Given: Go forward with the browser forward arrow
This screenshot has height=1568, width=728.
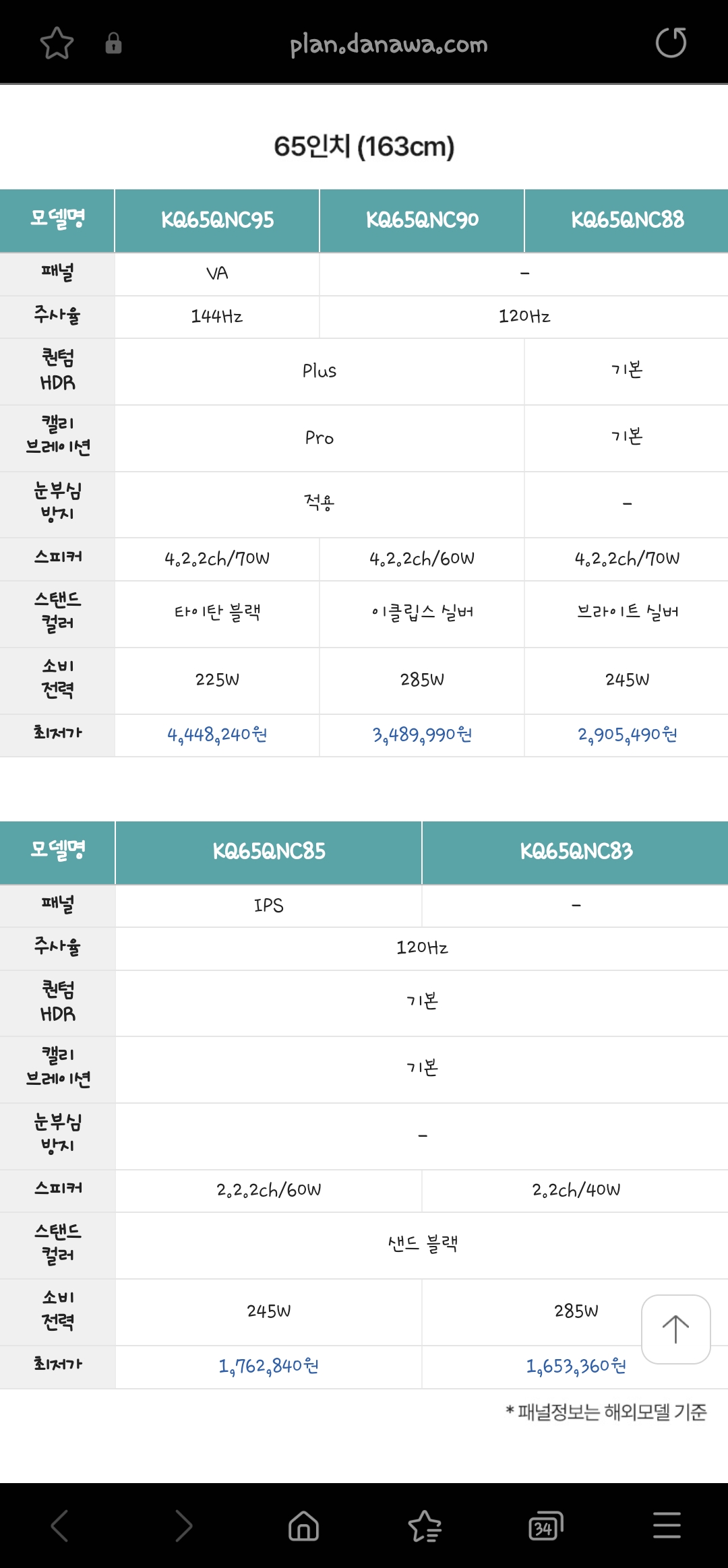Looking at the screenshot, I should [x=183, y=1526].
